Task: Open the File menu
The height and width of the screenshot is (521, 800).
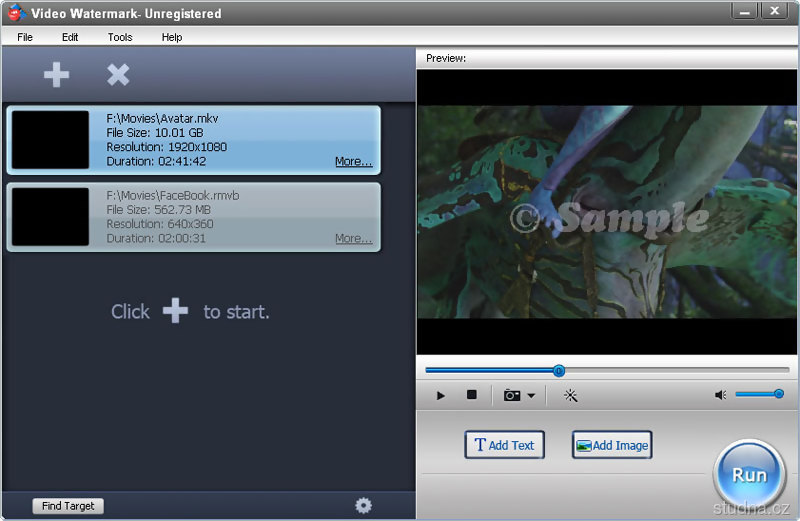Action: point(25,37)
